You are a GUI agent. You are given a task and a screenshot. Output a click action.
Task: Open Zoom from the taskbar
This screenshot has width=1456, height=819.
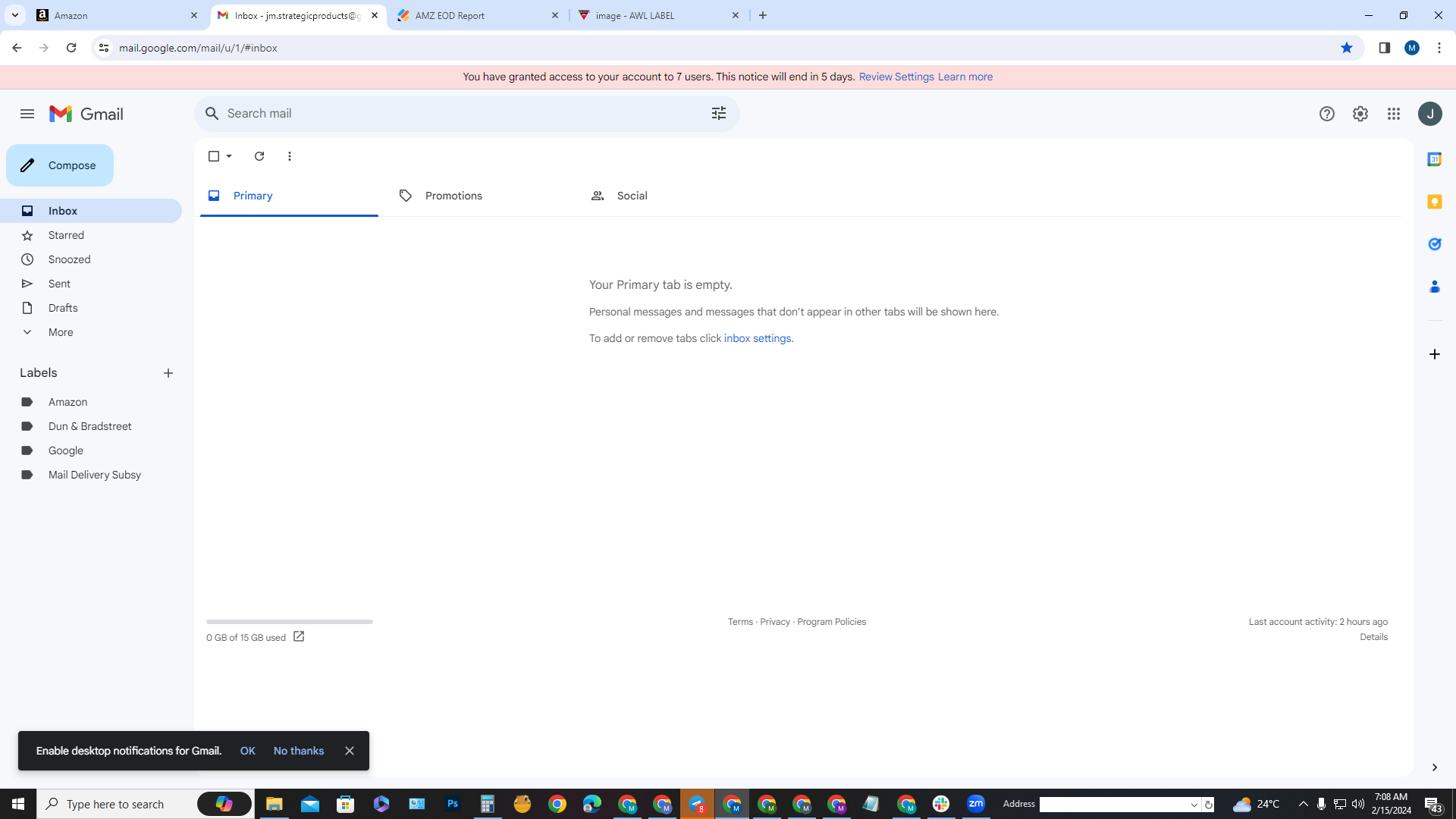point(976,804)
